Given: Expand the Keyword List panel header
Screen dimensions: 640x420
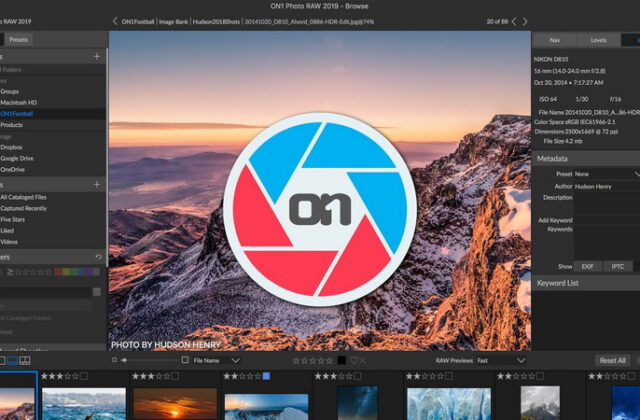Looking at the screenshot, I should 586,283.
